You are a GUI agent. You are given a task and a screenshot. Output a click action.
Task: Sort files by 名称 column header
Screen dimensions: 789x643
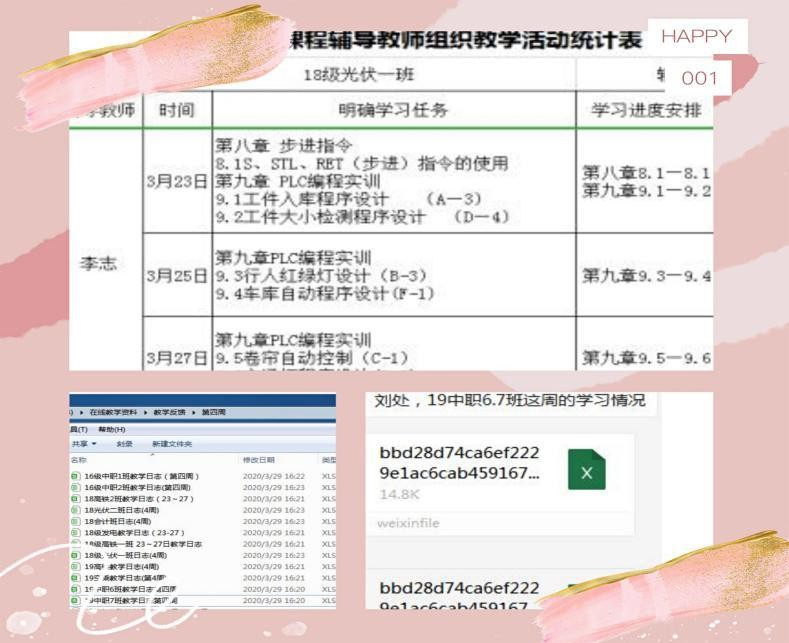[x=79, y=459]
